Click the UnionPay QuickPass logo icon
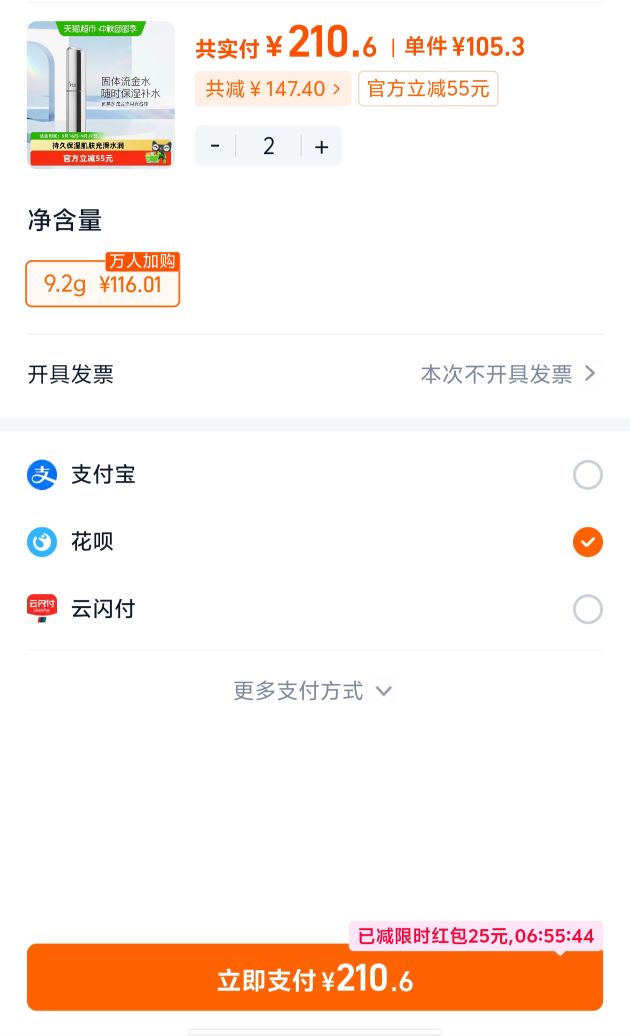The width and height of the screenshot is (630, 1036). point(42,609)
